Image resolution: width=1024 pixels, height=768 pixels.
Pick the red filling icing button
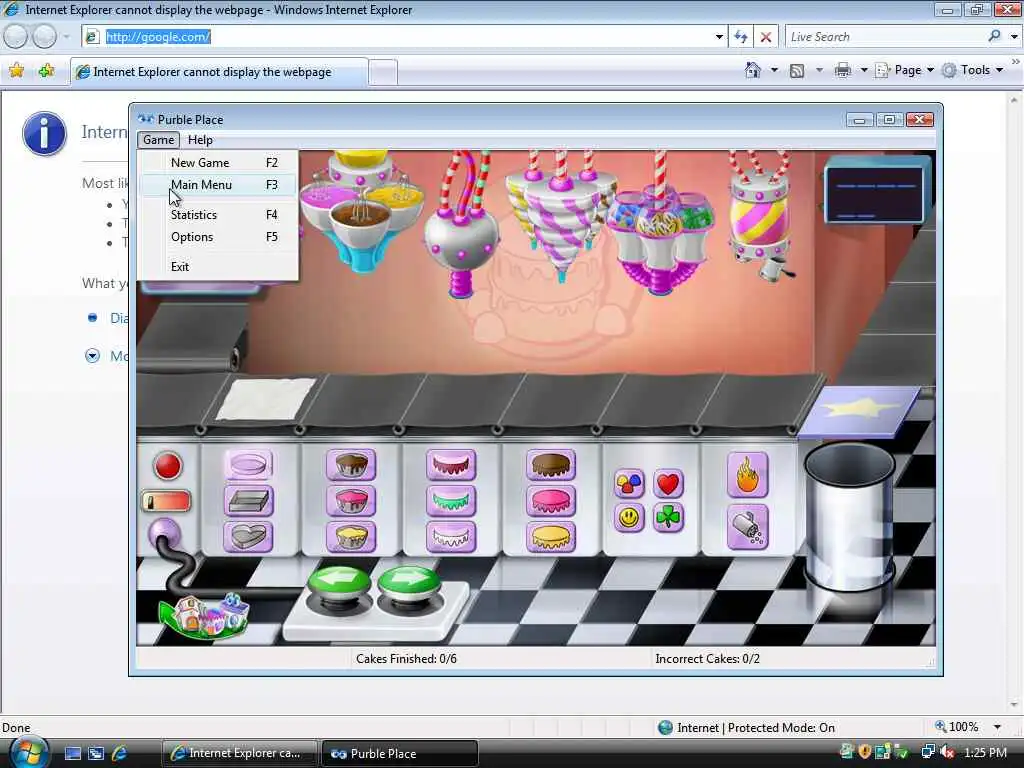point(451,465)
